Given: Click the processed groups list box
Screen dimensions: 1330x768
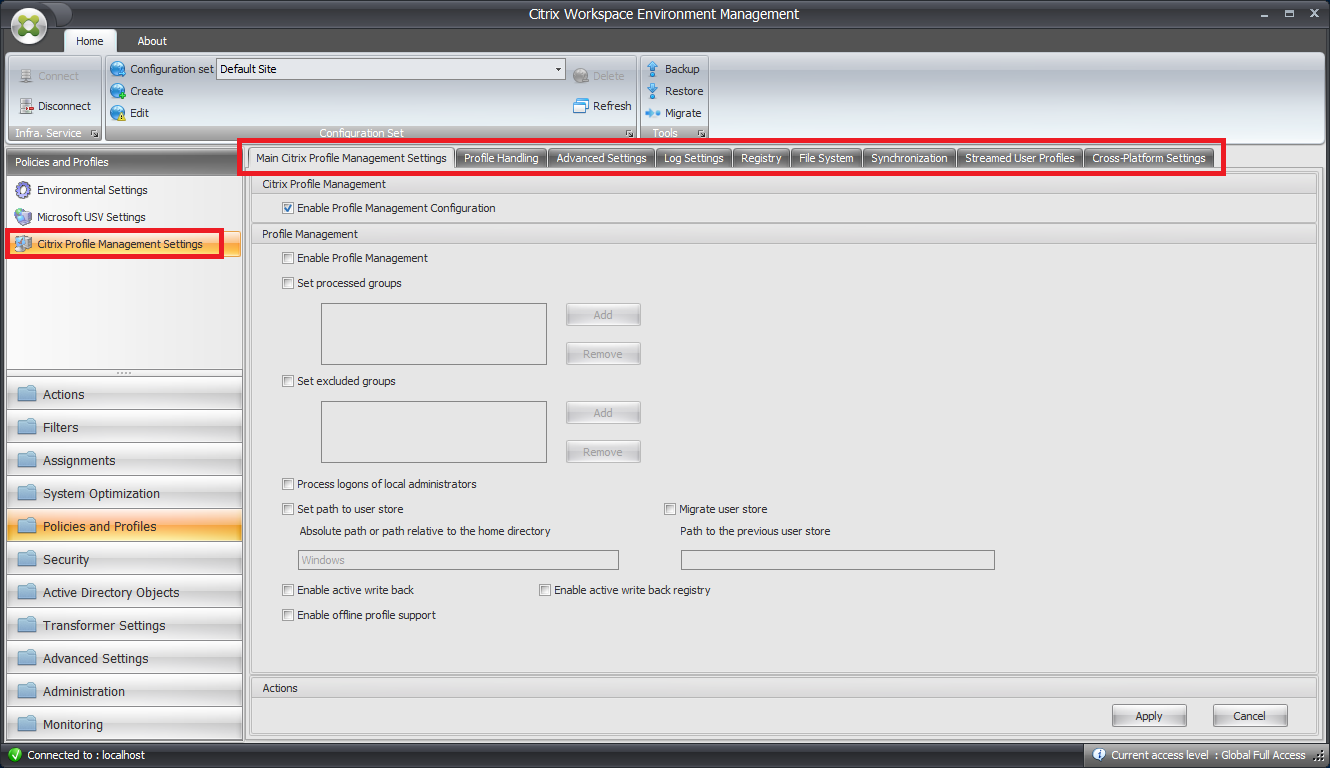Looking at the screenshot, I should [x=434, y=334].
